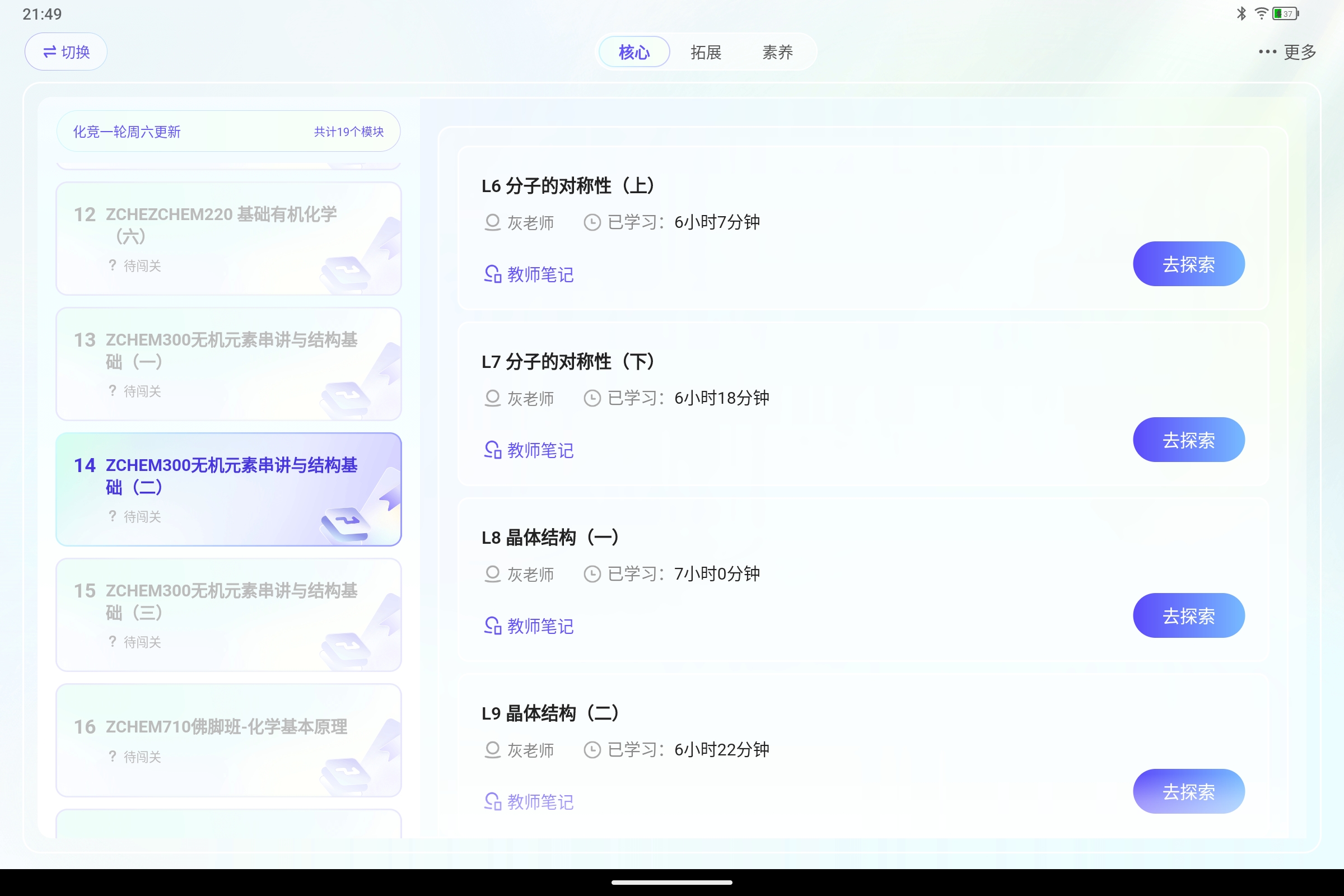Click the teacher avatar icon in L6

tap(493, 222)
